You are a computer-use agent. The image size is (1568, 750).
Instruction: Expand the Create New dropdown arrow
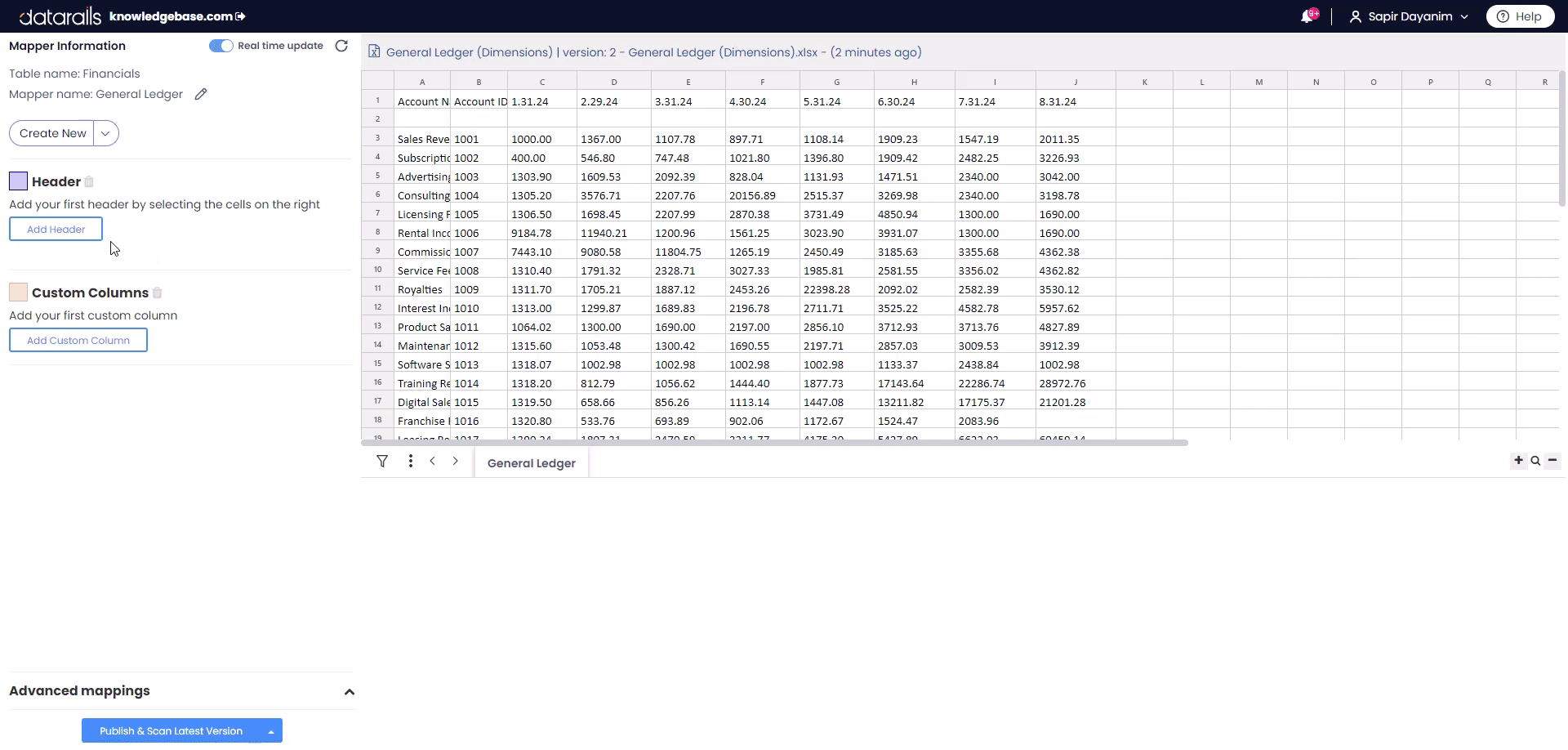(x=106, y=133)
